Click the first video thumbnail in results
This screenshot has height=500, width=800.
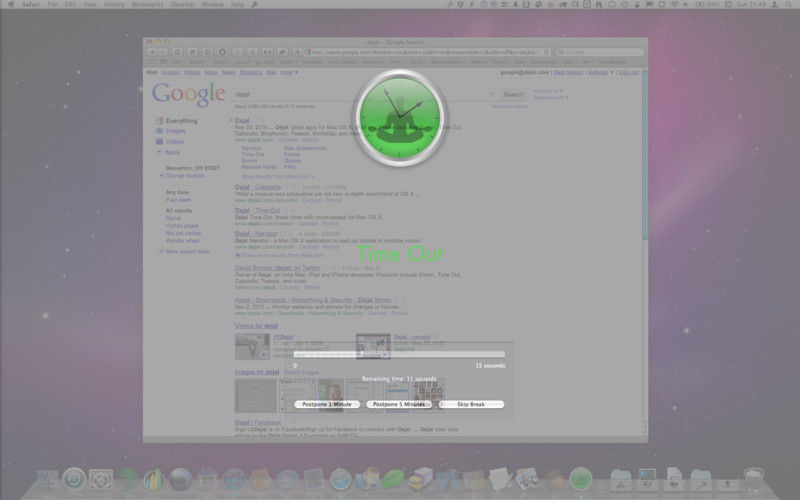click(252, 346)
